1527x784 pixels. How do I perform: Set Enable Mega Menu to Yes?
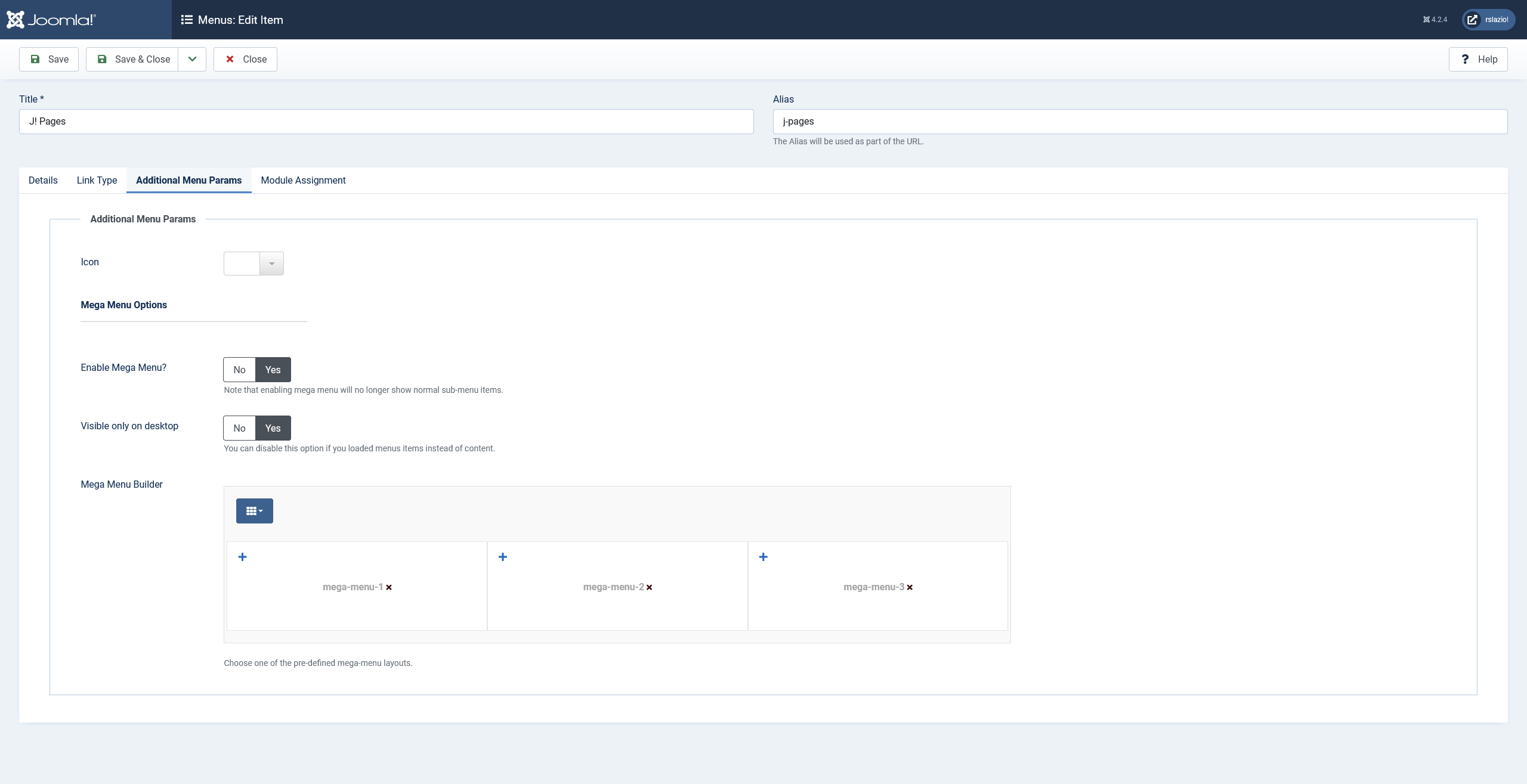tap(273, 370)
